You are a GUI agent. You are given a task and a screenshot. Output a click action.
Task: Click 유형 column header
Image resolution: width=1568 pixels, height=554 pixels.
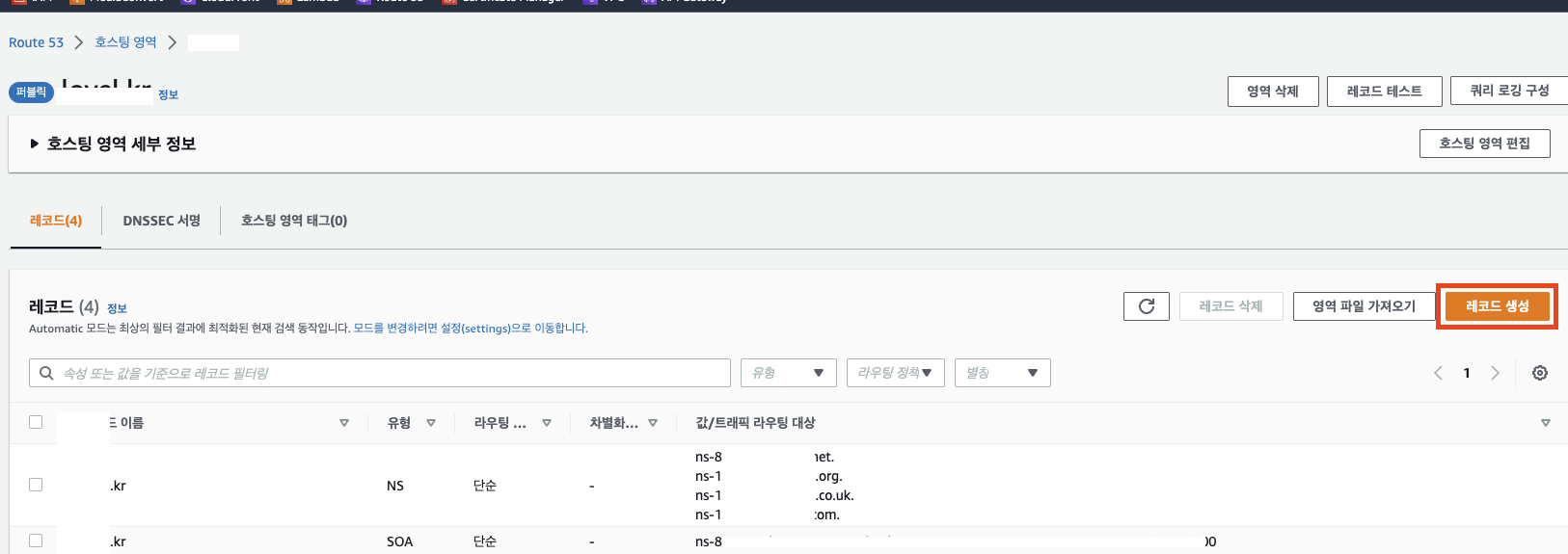click(399, 423)
